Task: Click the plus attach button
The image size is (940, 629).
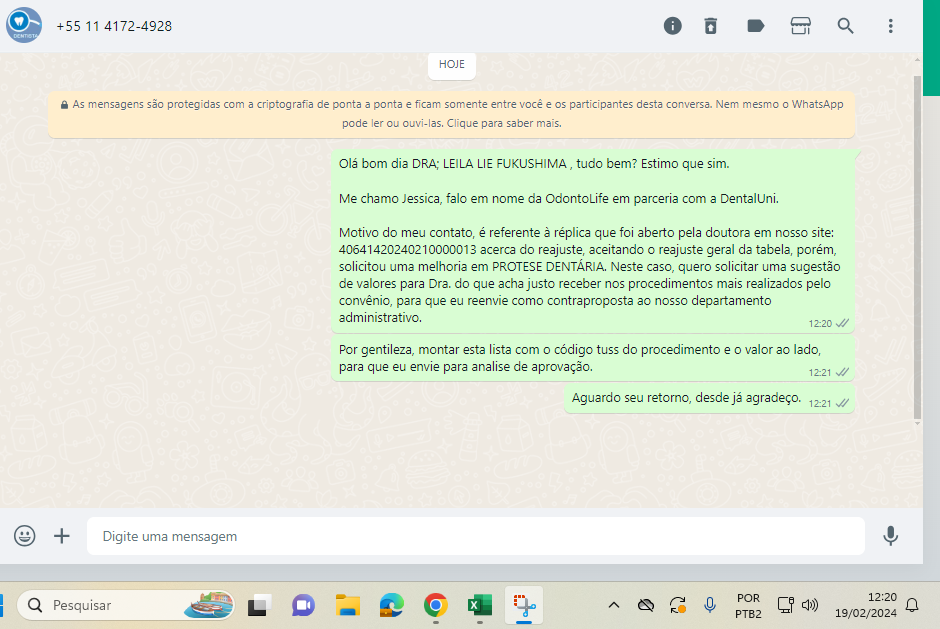Action: coord(62,535)
